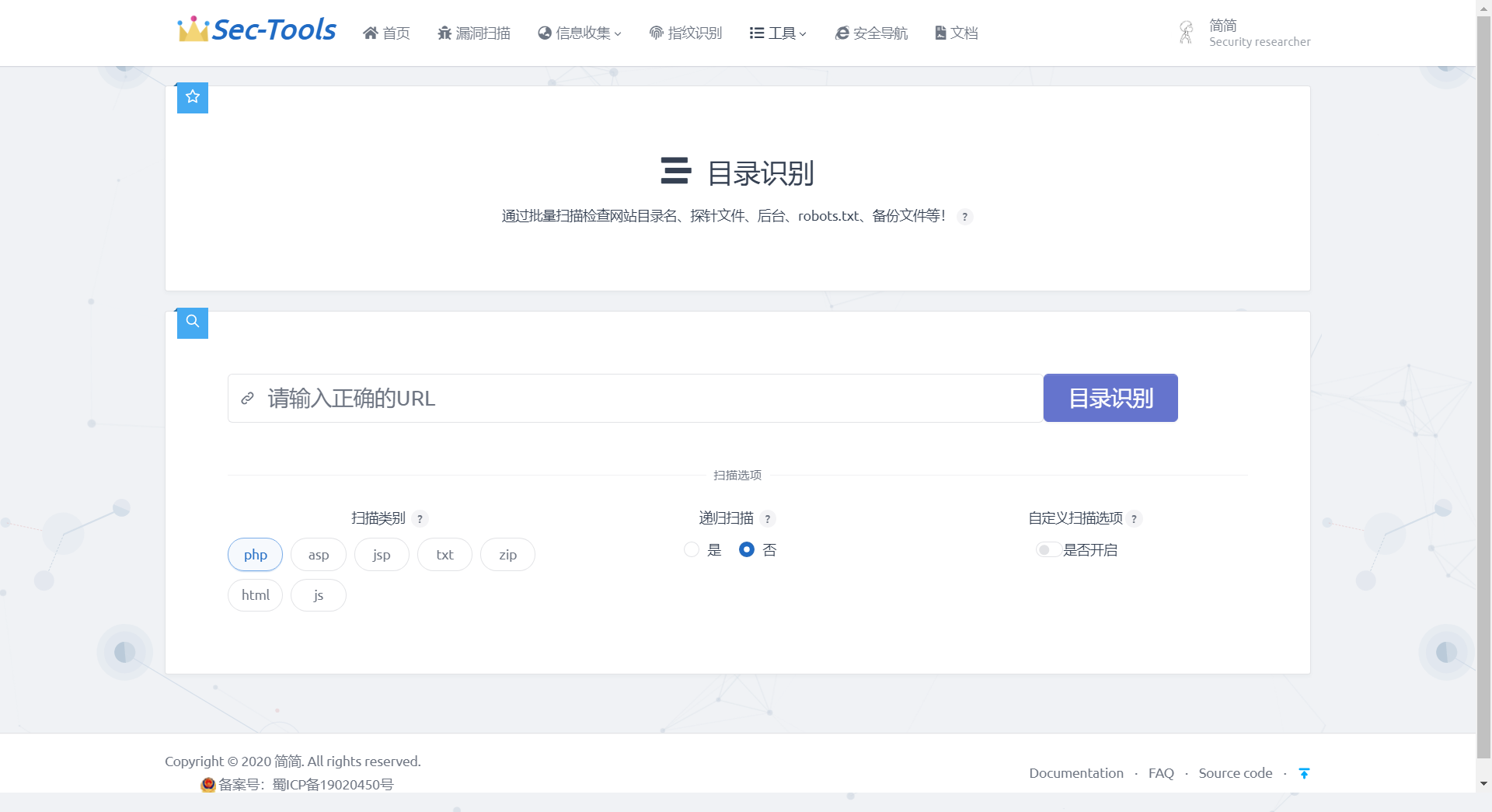1492x812 pixels.
Task: Click help icon beside 递归扫描
Action: click(768, 519)
